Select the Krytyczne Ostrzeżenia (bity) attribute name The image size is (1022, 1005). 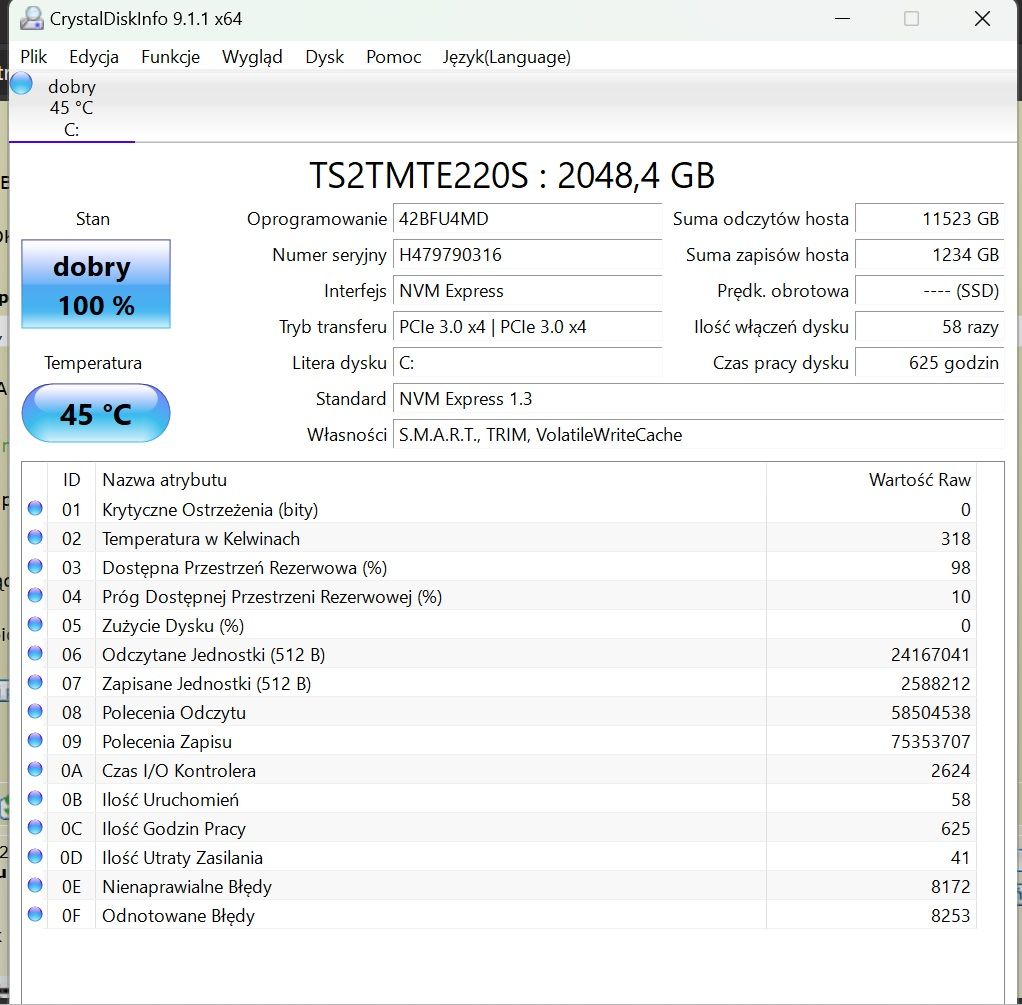point(210,510)
